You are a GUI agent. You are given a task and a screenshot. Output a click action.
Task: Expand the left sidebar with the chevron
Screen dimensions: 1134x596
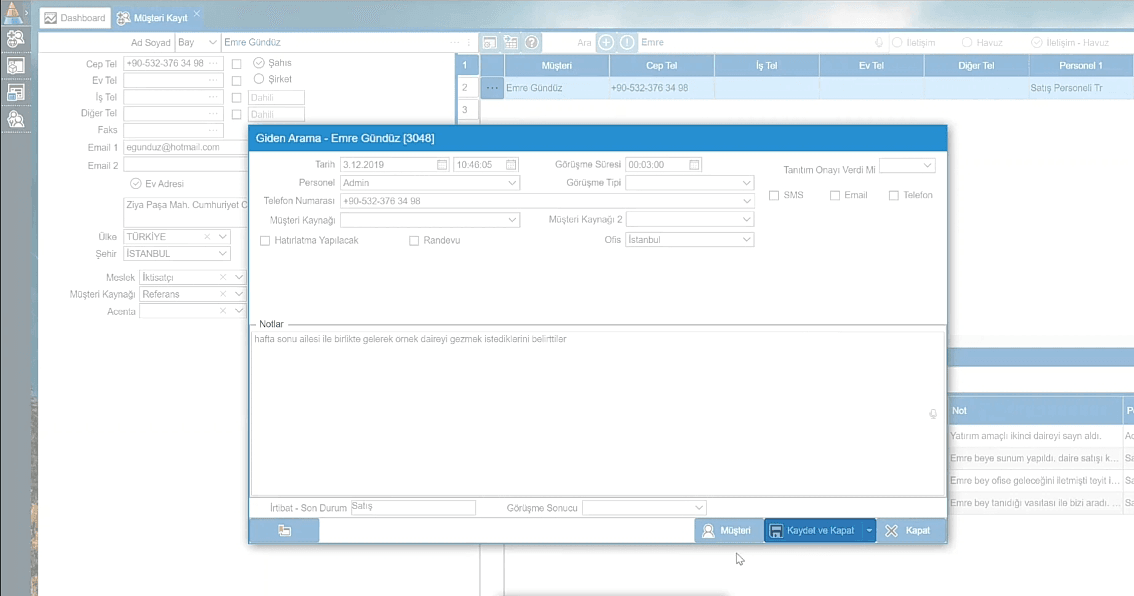[x=27, y=12]
